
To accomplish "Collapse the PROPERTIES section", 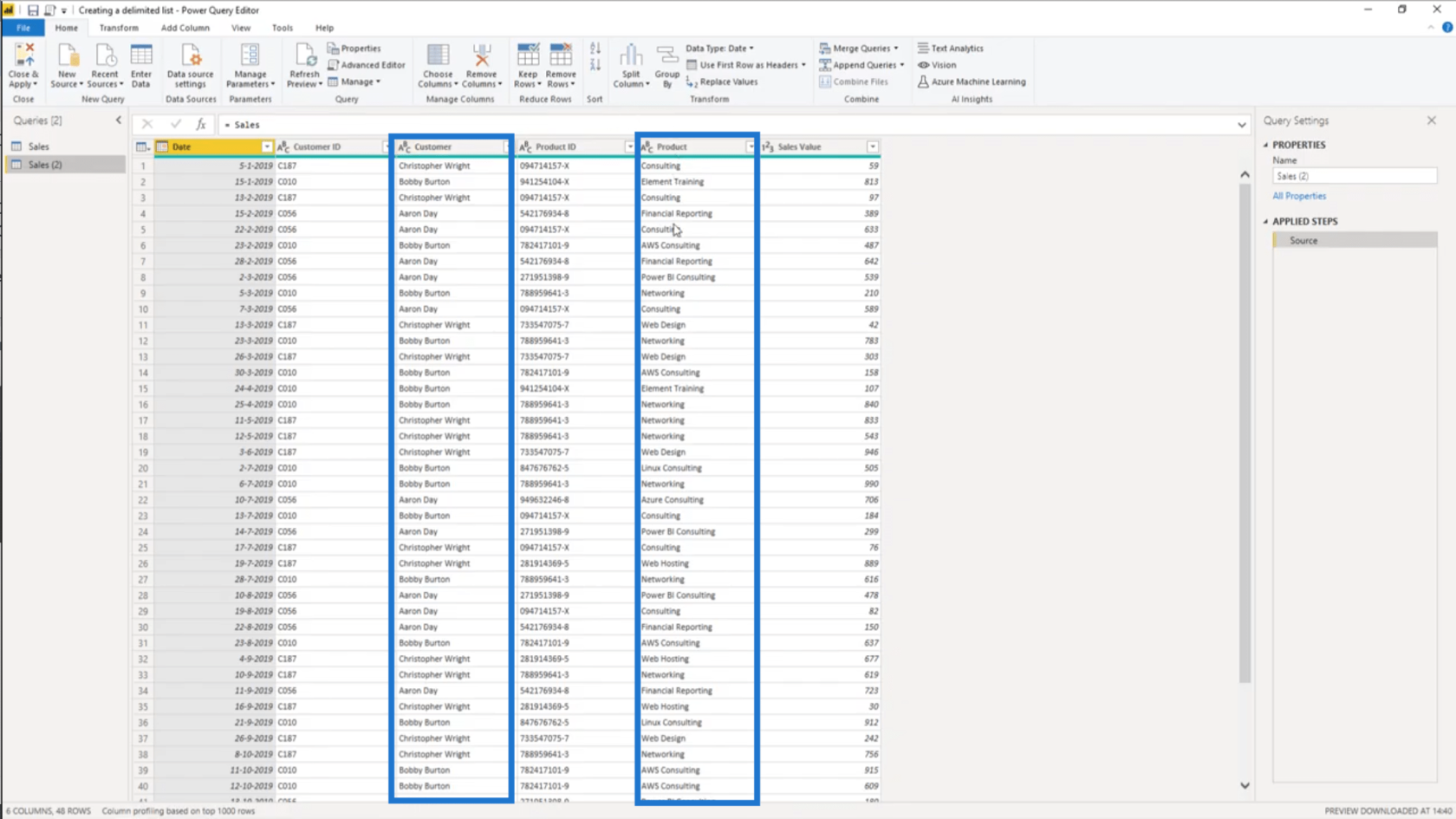I will click(1265, 145).
